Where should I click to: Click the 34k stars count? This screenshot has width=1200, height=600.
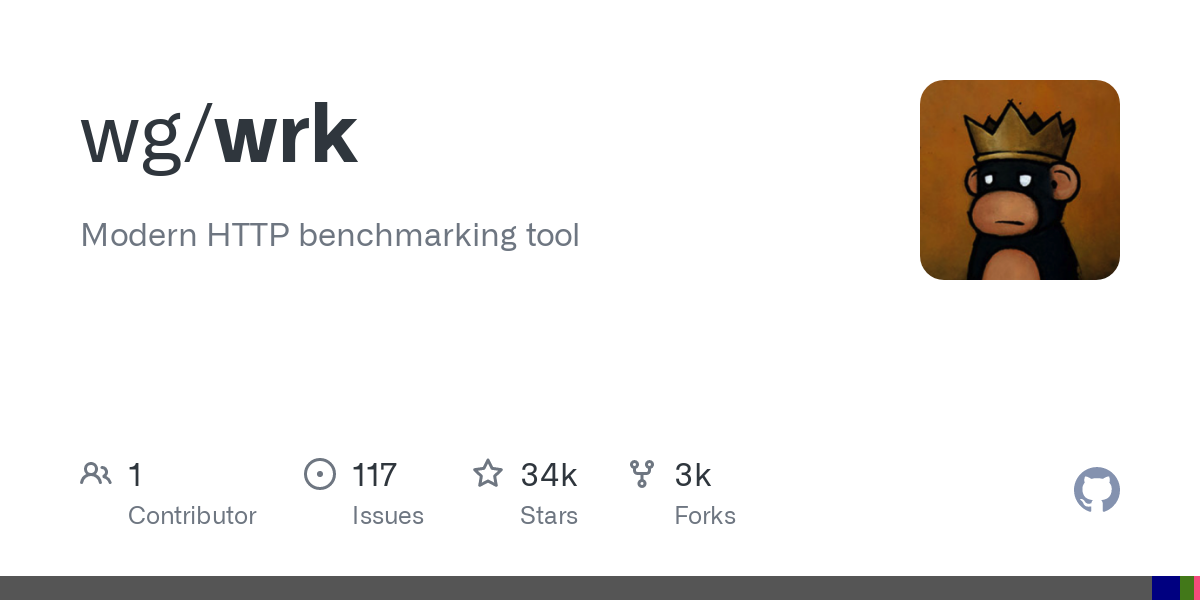coord(549,474)
